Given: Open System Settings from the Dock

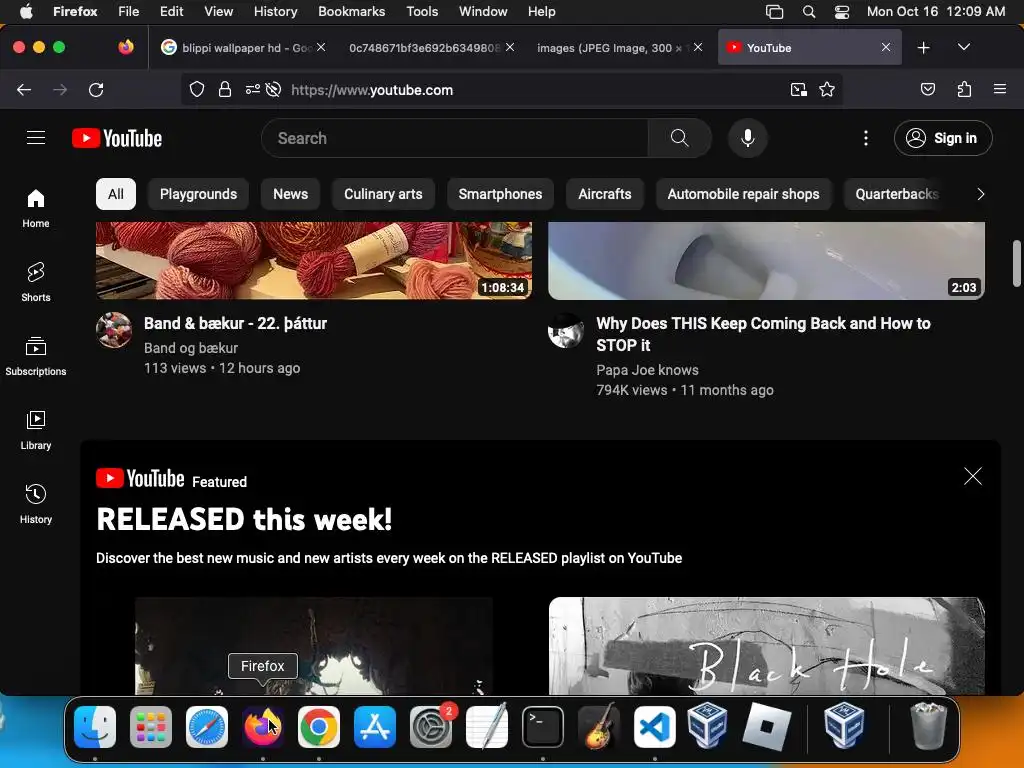Looking at the screenshot, I should (x=431, y=727).
